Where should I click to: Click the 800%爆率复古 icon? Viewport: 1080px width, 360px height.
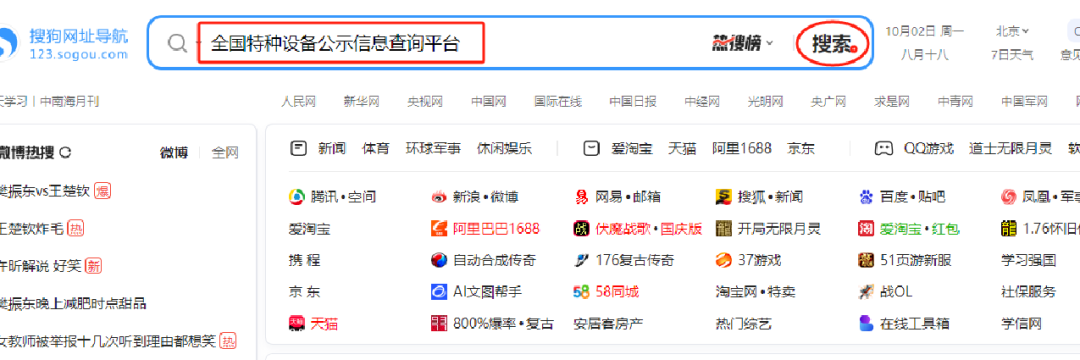point(439,323)
